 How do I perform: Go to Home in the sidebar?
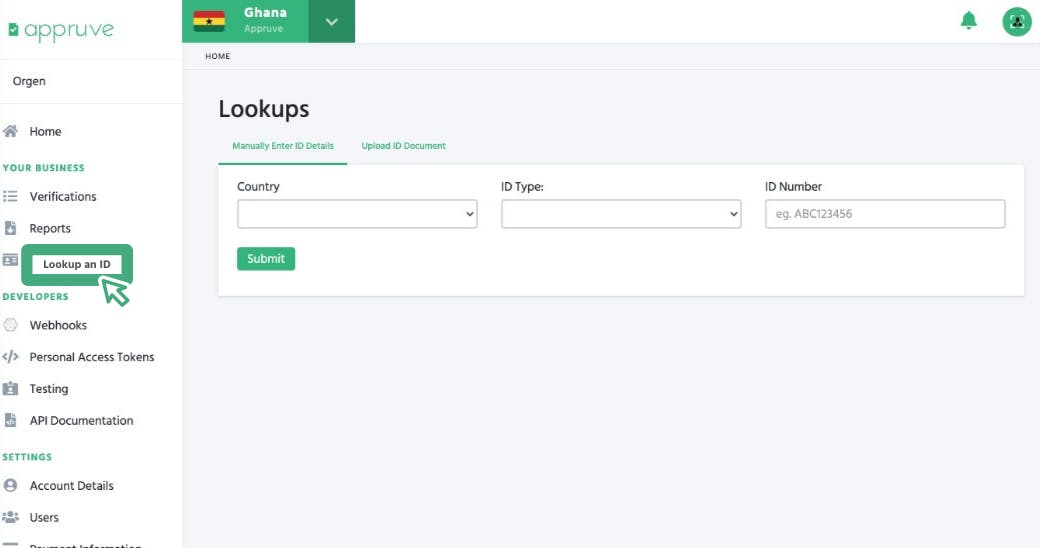click(x=45, y=131)
